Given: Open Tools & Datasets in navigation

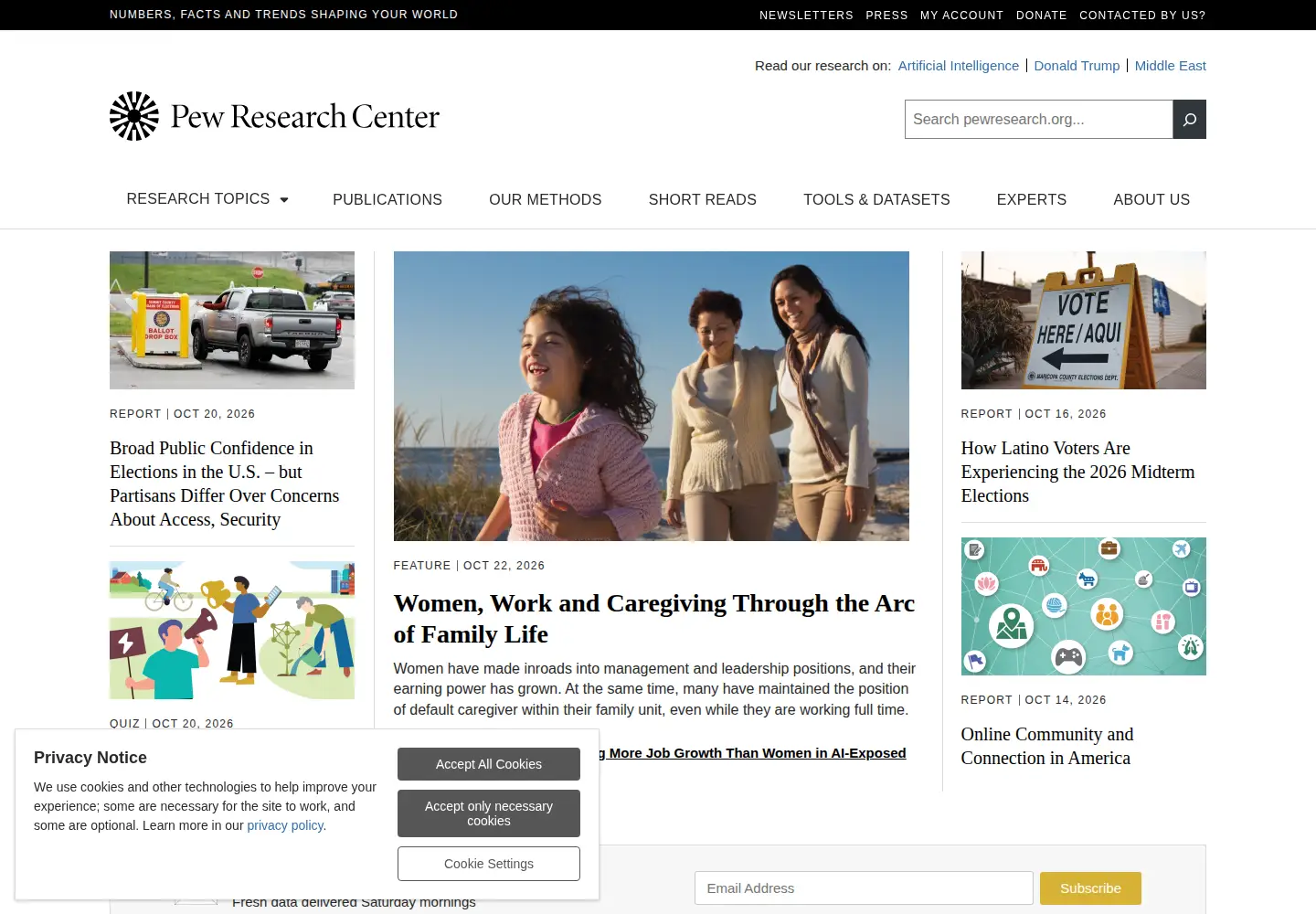Looking at the screenshot, I should tap(876, 199).
